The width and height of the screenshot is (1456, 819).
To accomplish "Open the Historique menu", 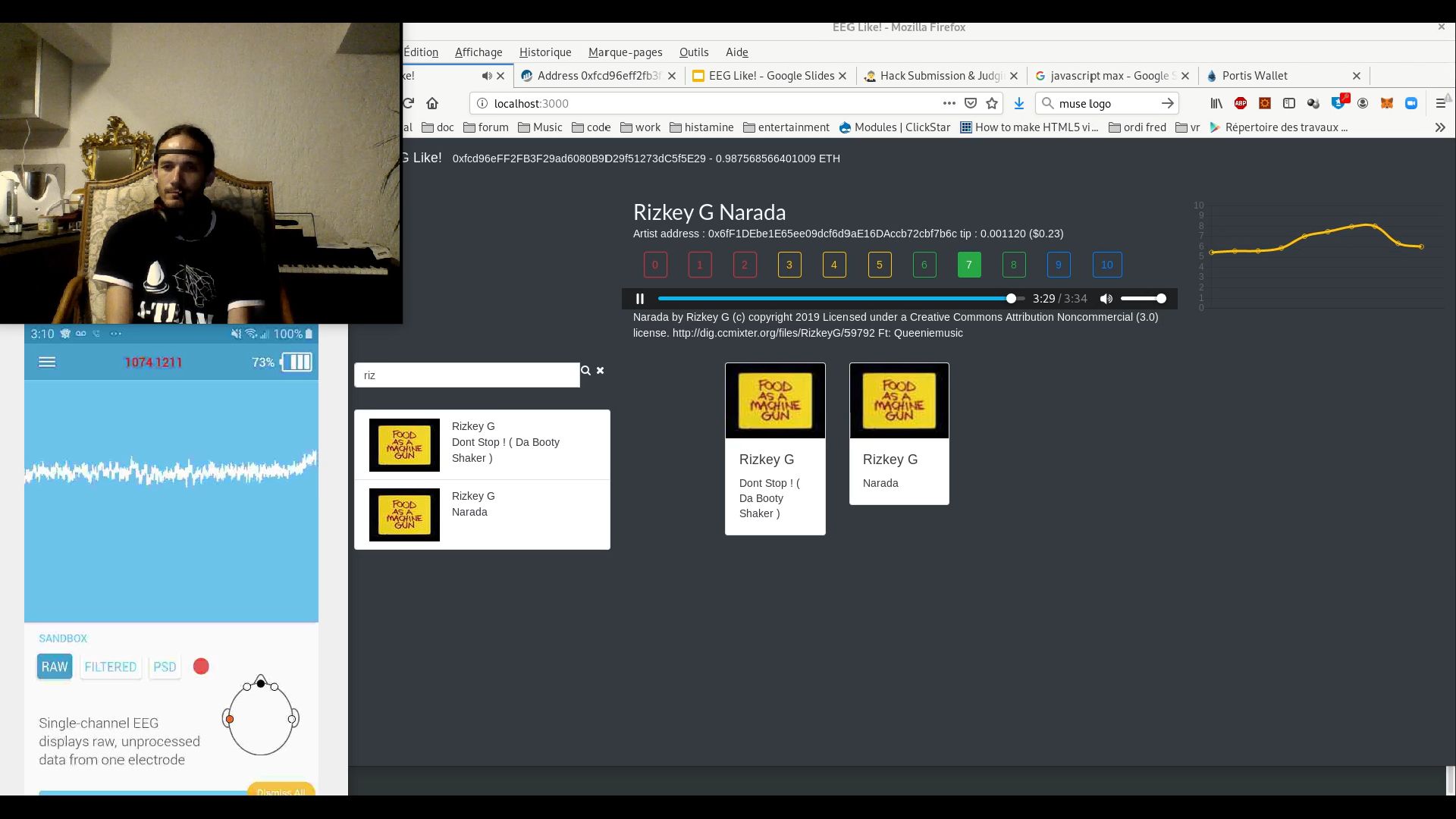I will click(x=545, y=52).
